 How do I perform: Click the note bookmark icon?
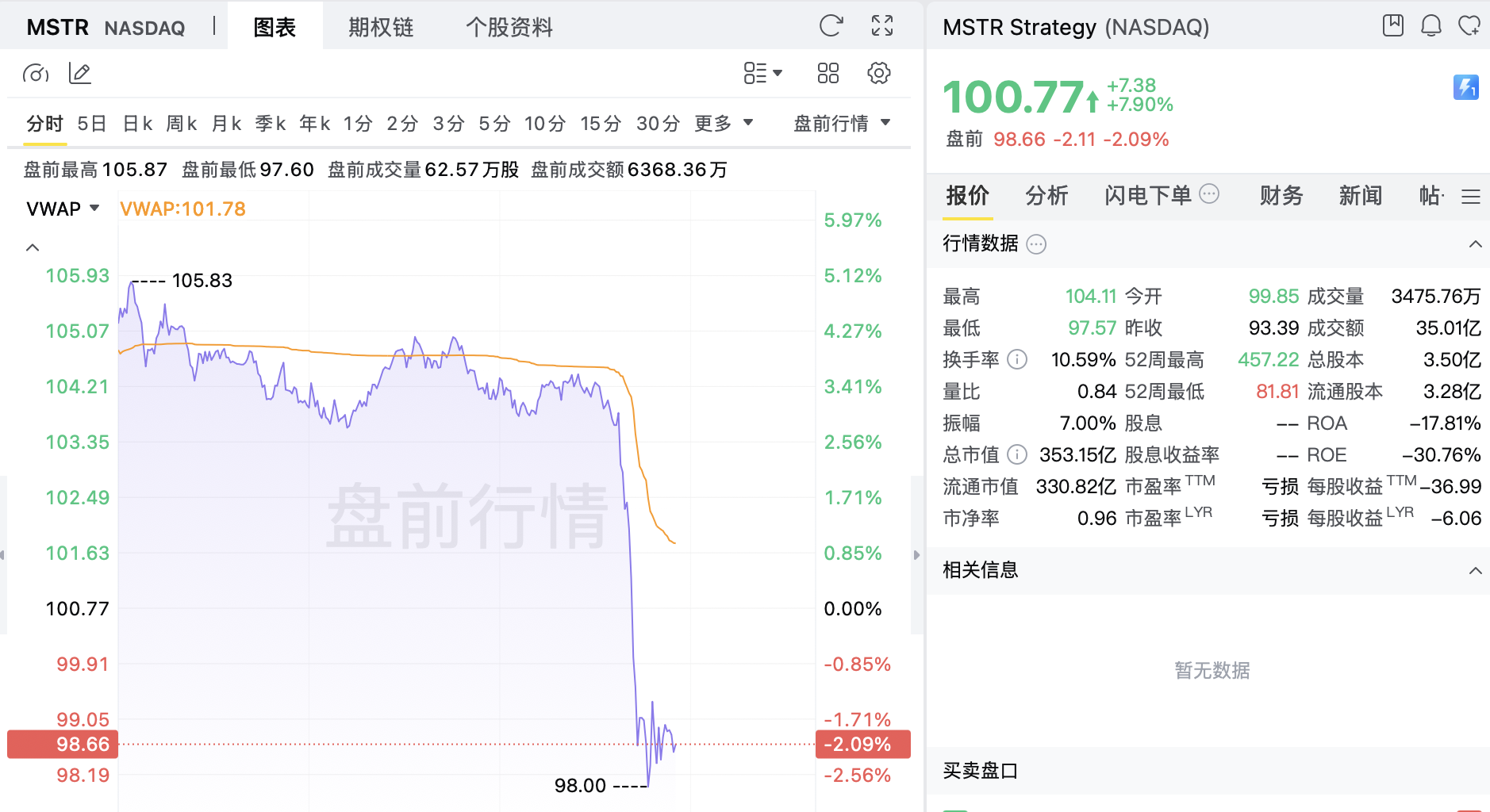tap(1393, 26)
